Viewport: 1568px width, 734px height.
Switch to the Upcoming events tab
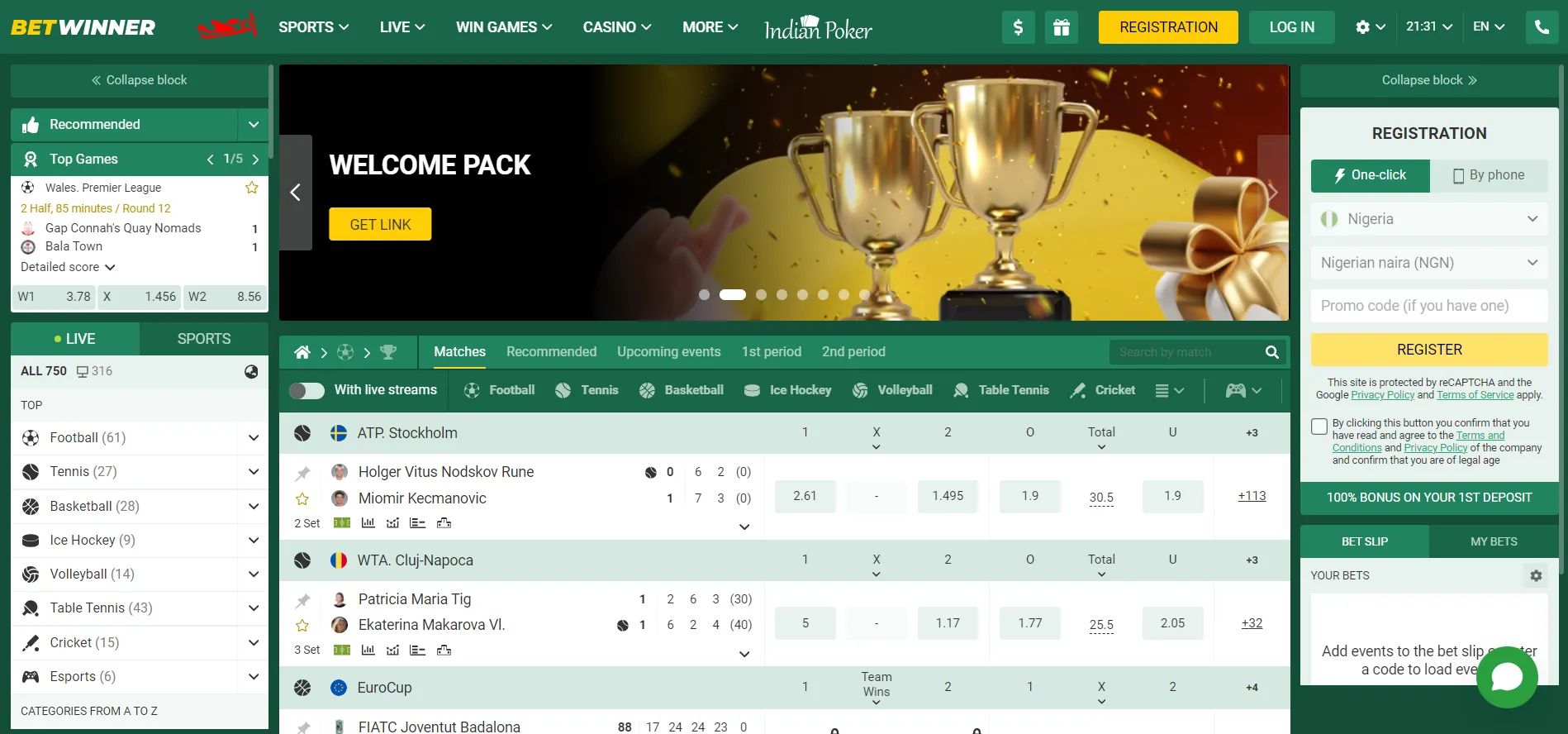pos(668,352)
